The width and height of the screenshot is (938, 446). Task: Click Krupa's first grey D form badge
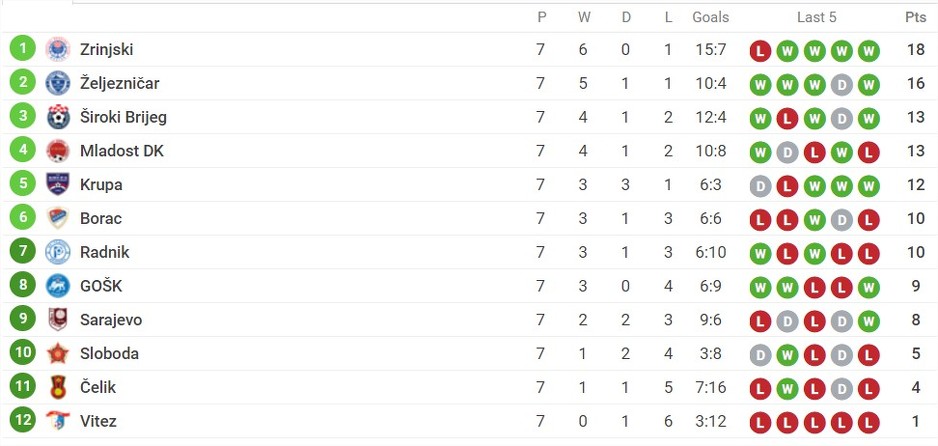click(x=760, y=186)
